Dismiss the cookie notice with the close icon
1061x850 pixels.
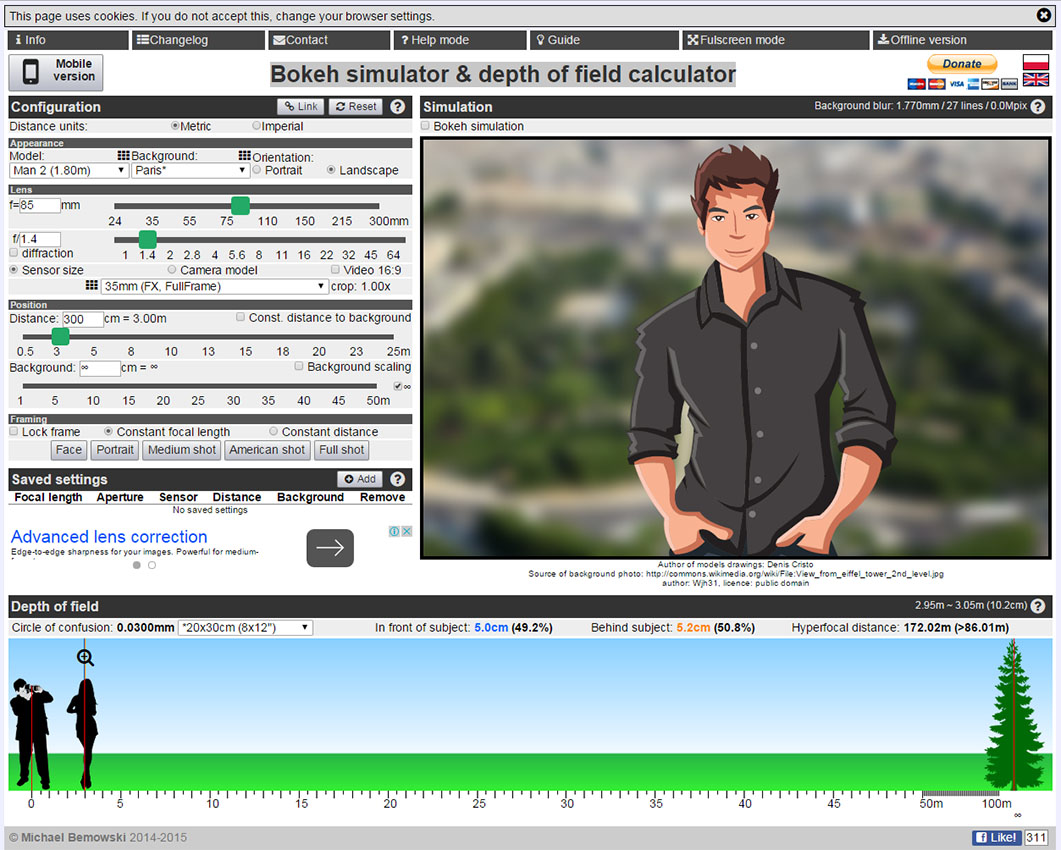1044,15
